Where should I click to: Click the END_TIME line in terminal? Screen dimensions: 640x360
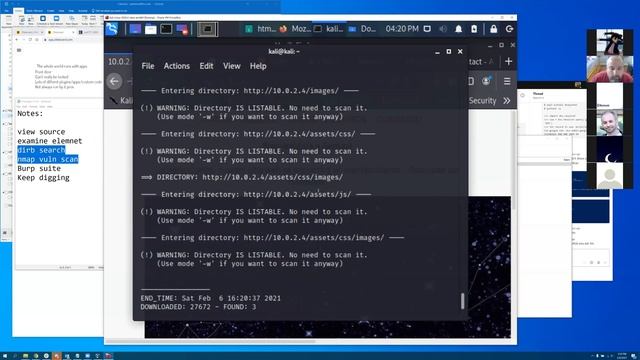point(211,298)
